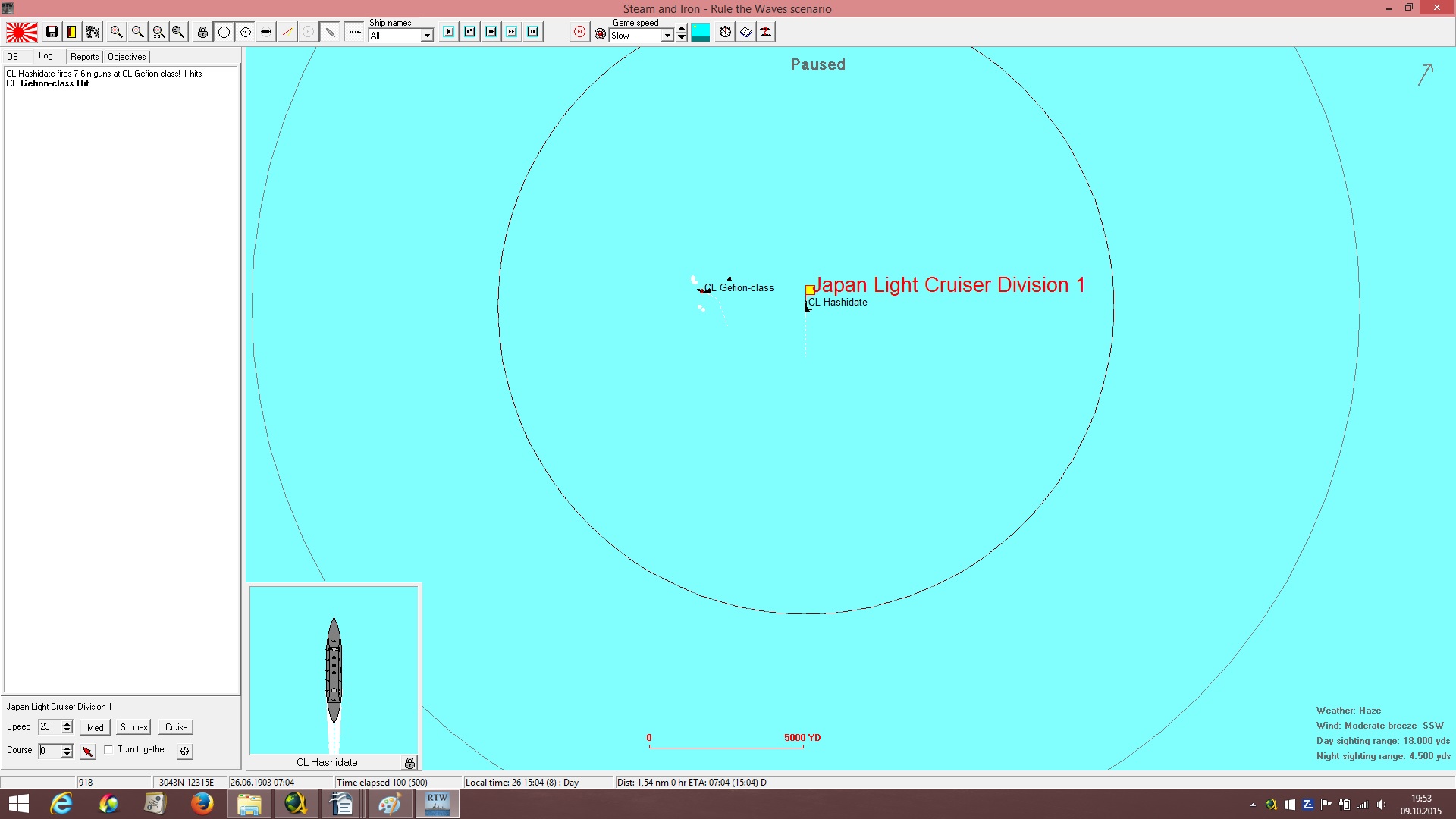
Task: Switch to the Objectives tab
Action: (x=127, y=57)
